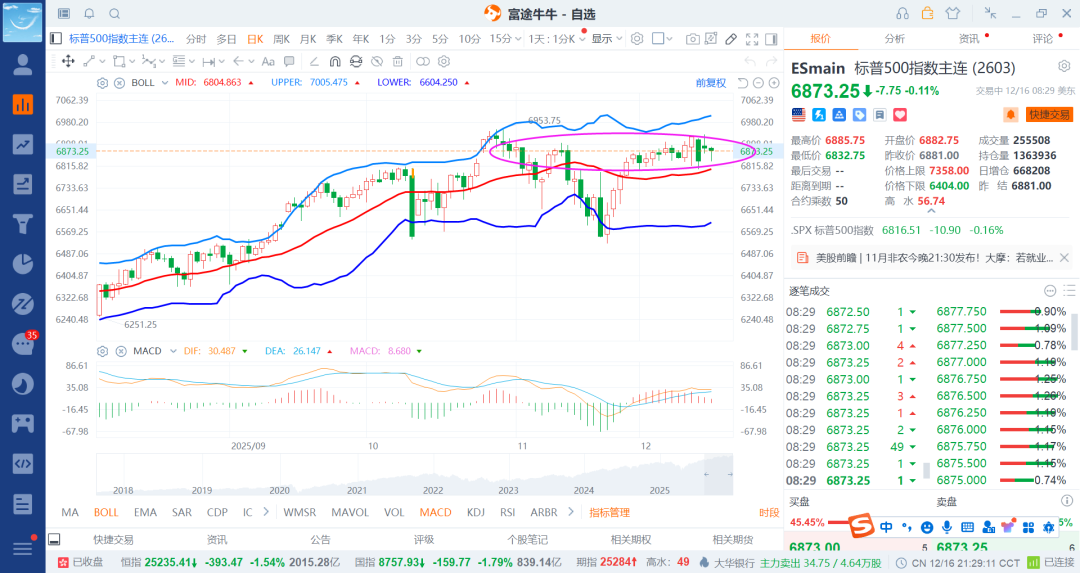Expand the 15分 timeframe dropdown
The height and width of the screenshot is (573, 1080).
505,39
